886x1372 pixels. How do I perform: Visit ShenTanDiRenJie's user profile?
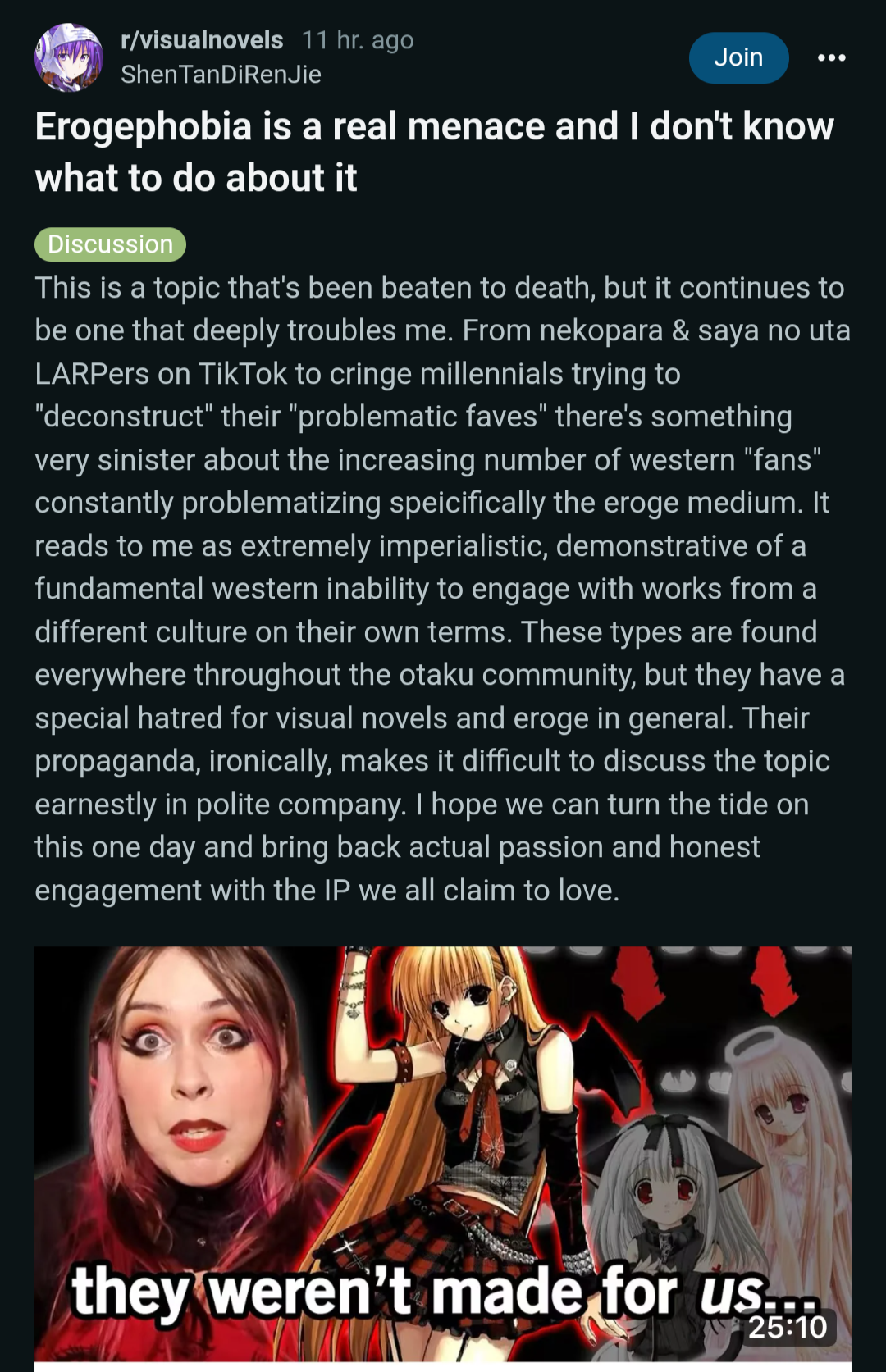[221, 75]
